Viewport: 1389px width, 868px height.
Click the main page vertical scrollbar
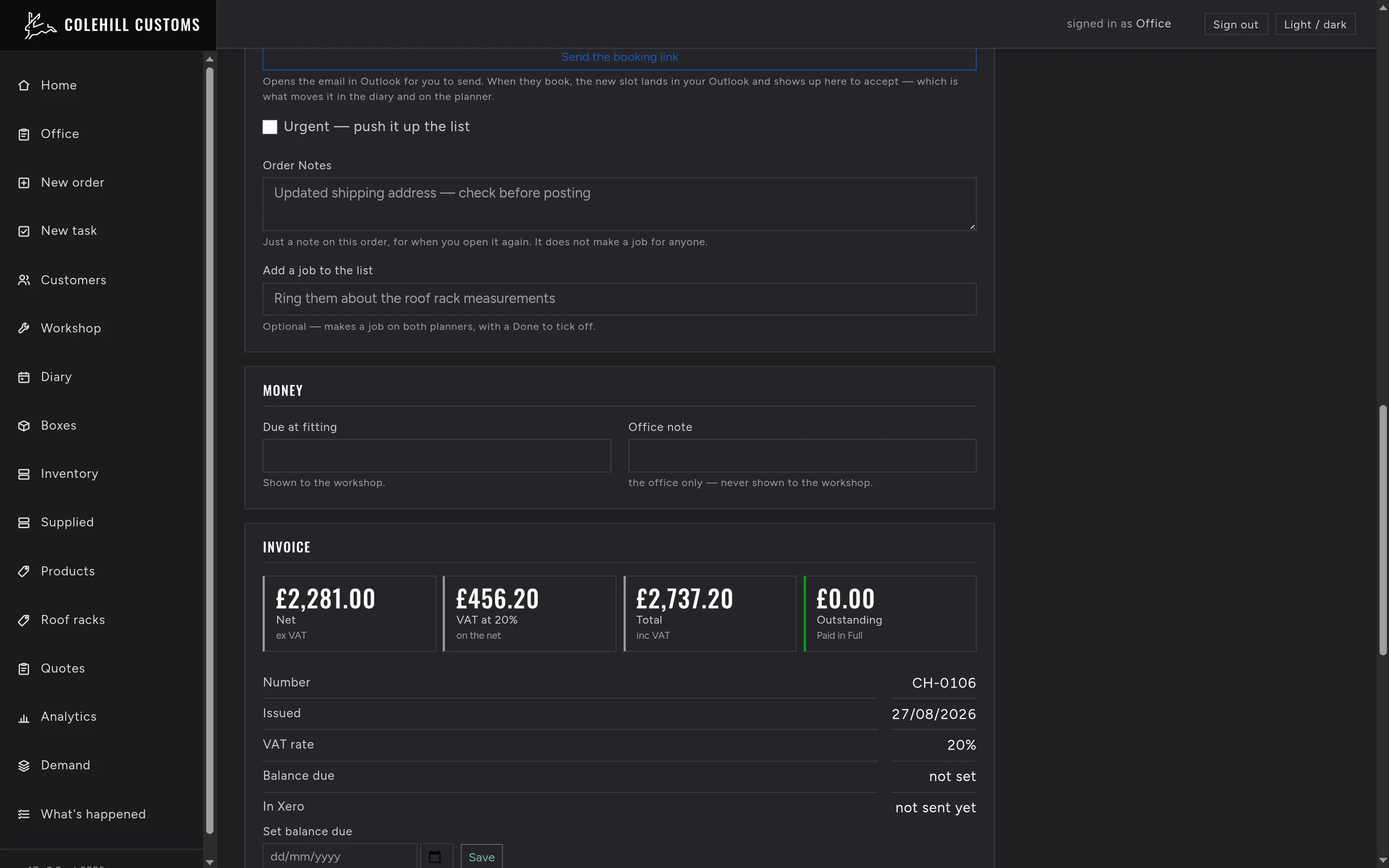tap(1383, 530)
